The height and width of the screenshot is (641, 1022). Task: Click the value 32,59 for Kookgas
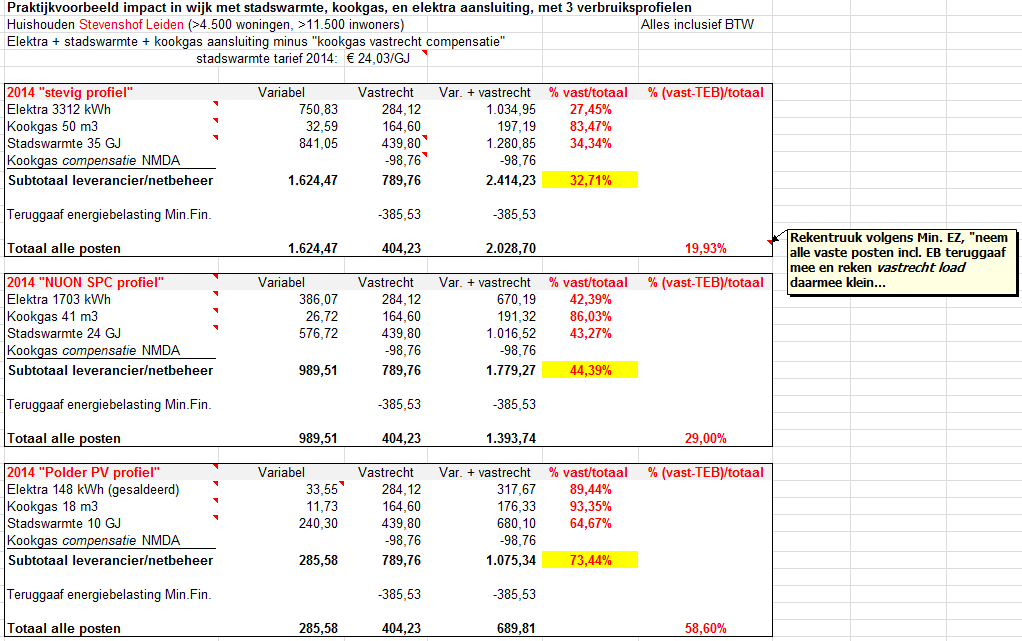322,127
